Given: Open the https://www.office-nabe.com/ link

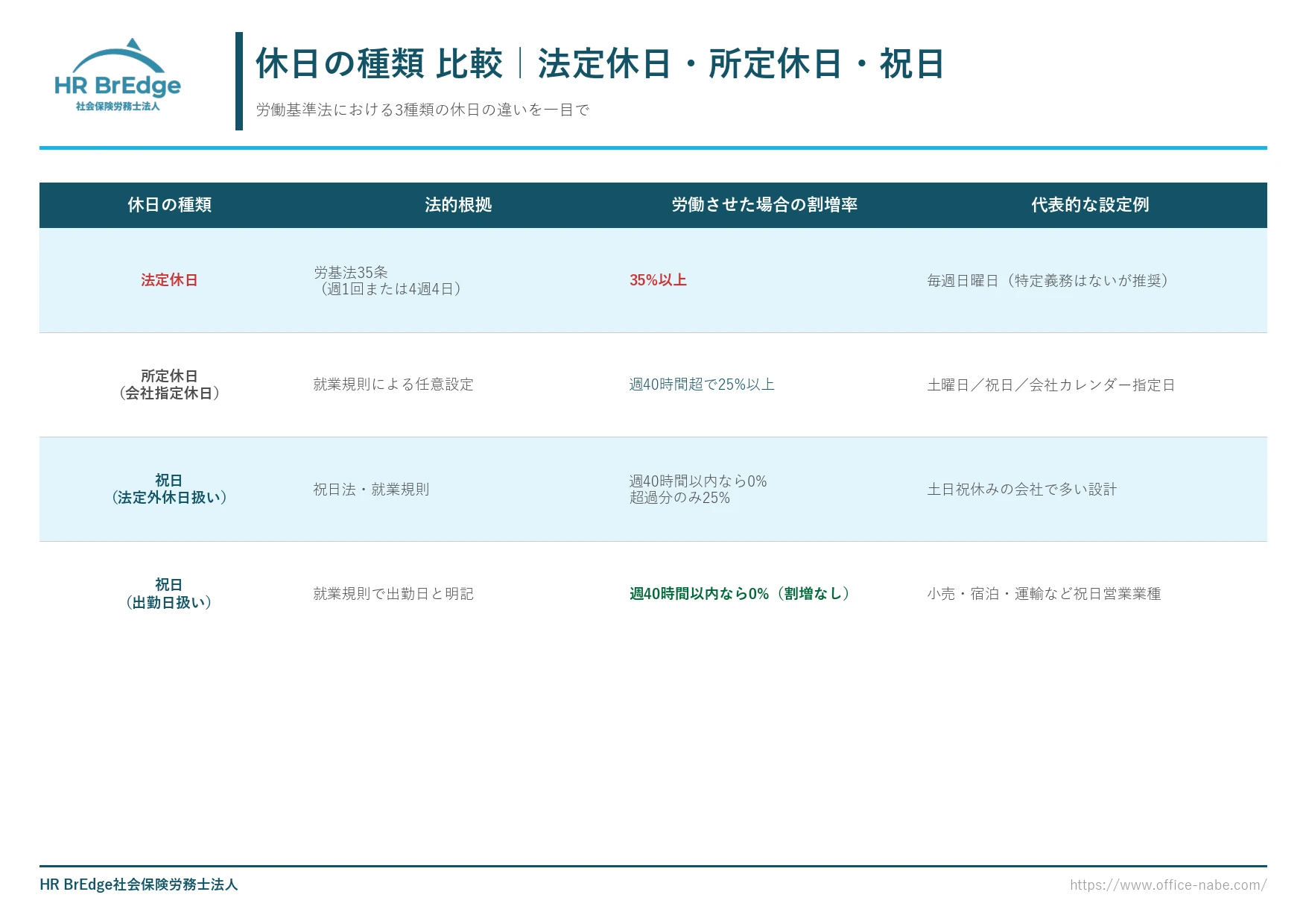Looking at the screenshot, I should 1168,885.
